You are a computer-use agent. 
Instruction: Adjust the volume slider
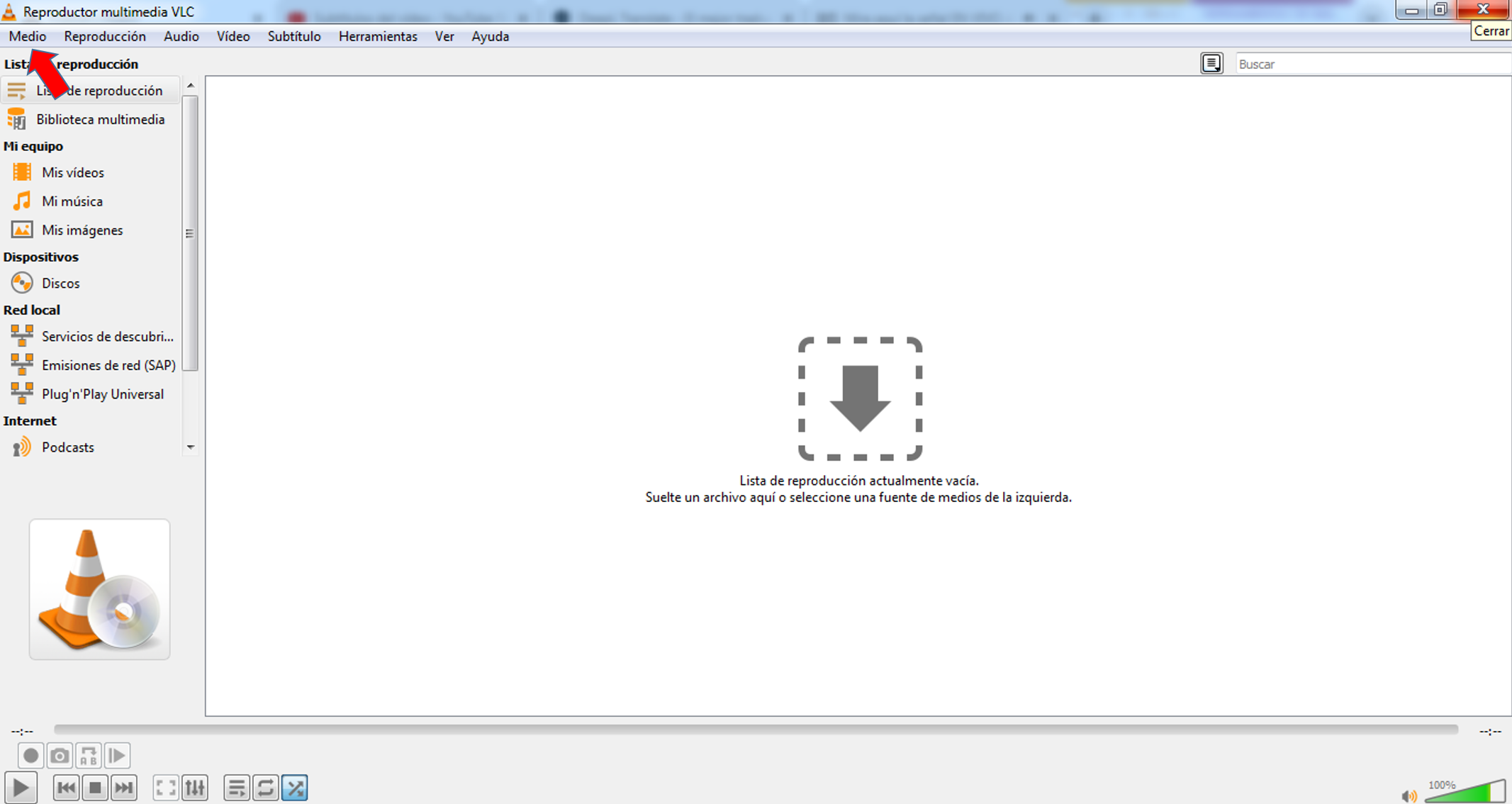pyautogui.click(x=1465, y=791)
